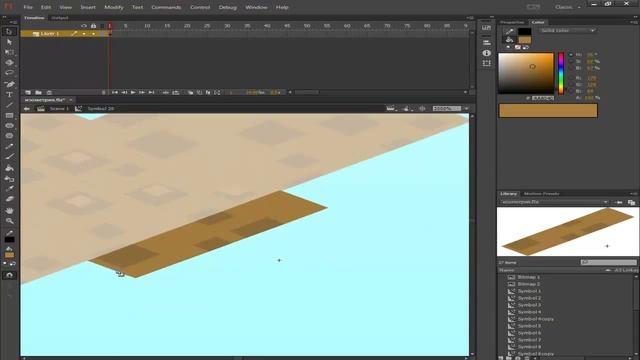Click back arrow in edit bar
The height and width of the screenshot is (360, 640).
[x=27, y=109]
